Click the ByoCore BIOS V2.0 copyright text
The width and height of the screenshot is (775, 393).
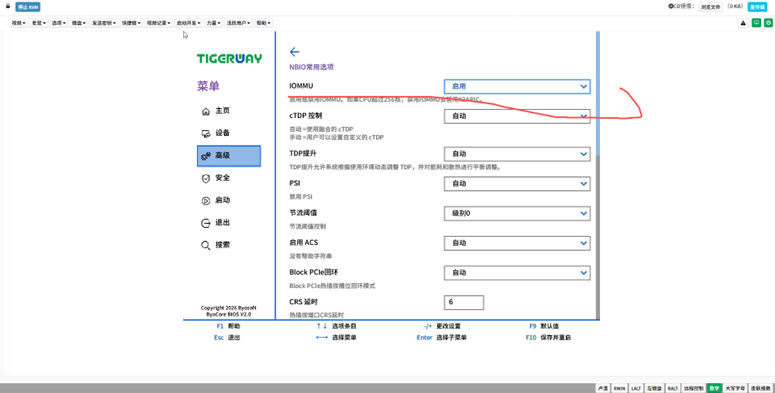click(228, 314)
